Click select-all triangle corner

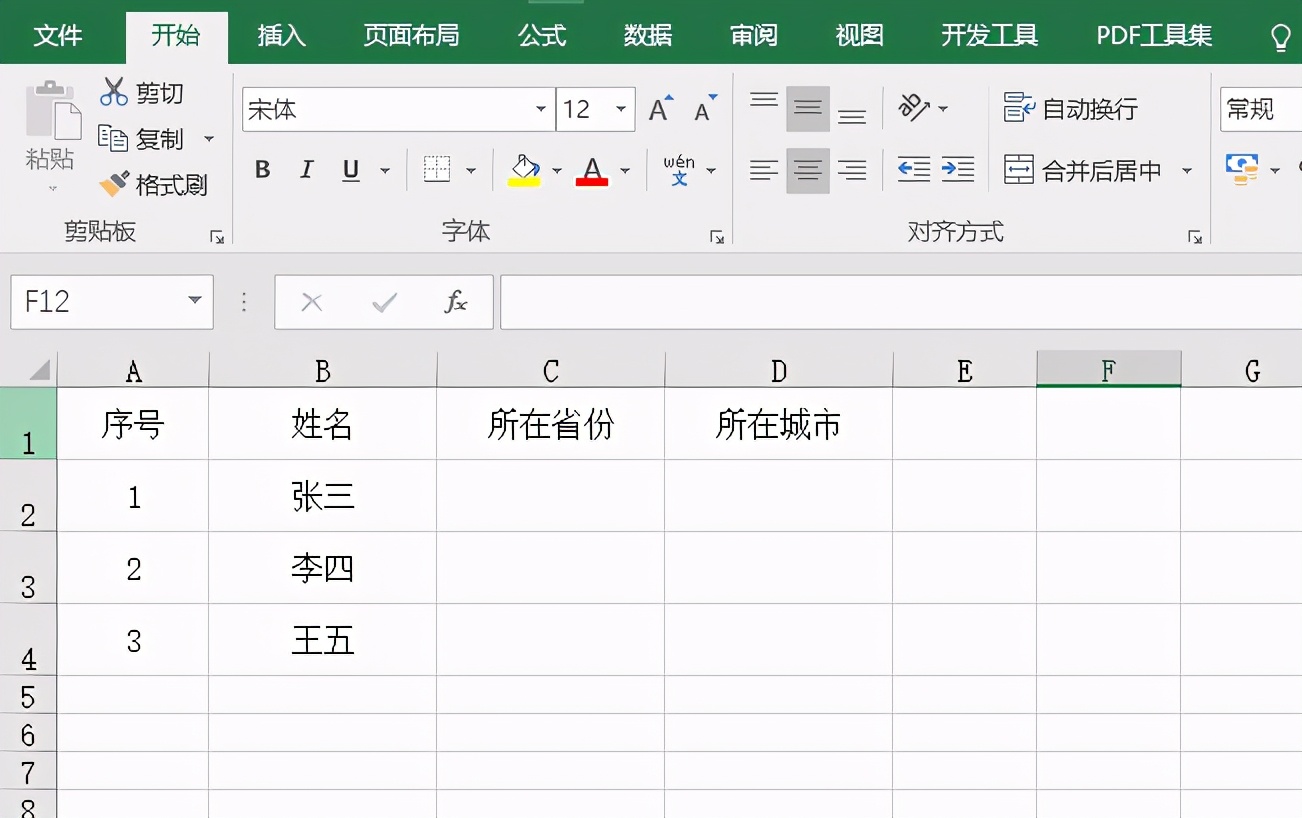[39, 371]
